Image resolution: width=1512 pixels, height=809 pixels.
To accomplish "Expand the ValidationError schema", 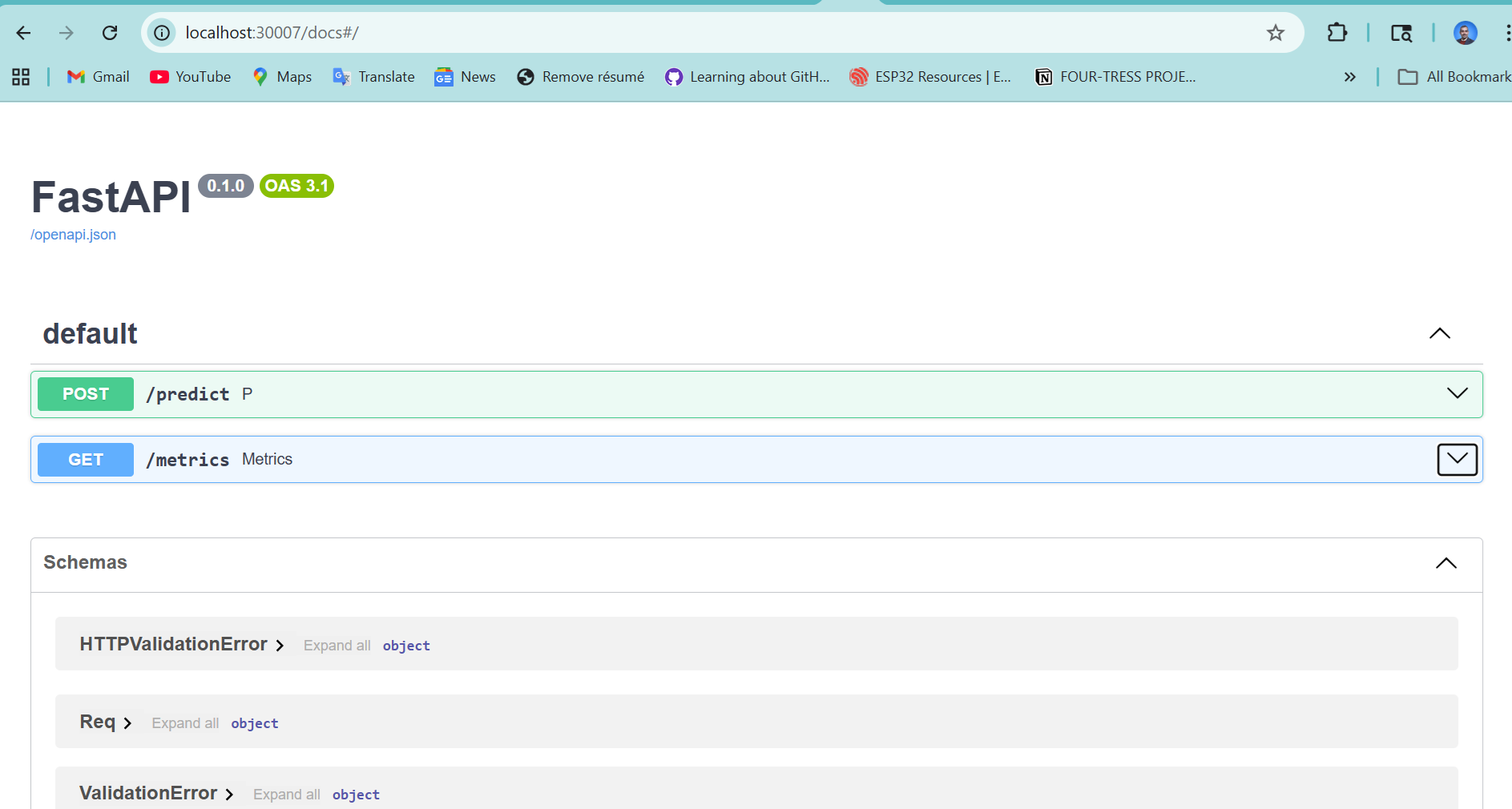I will pyautogui.click(x=156, y=794).
